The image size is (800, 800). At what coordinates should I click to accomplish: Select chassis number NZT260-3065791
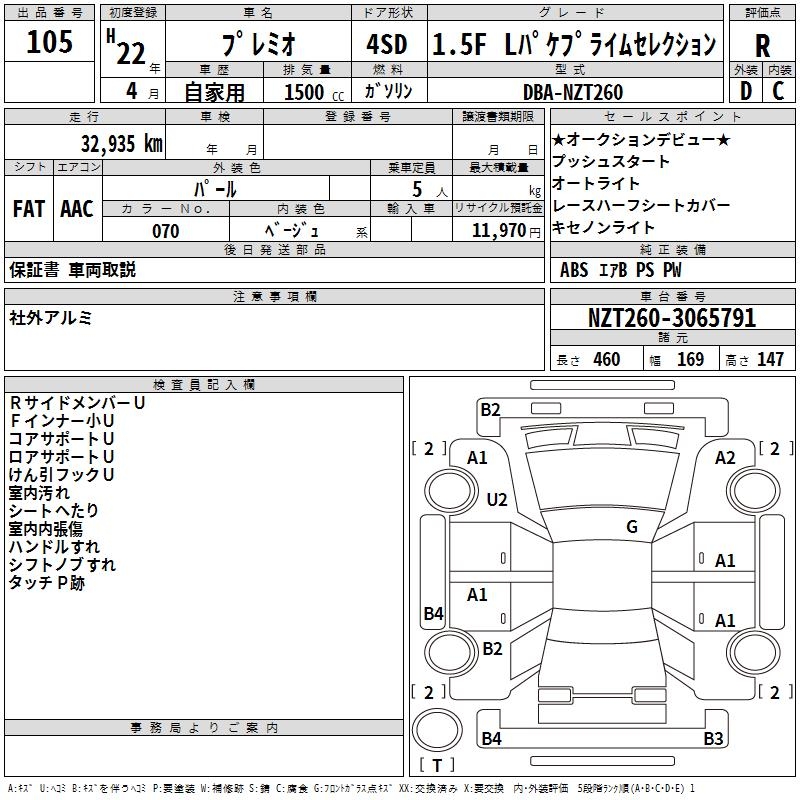672,319
